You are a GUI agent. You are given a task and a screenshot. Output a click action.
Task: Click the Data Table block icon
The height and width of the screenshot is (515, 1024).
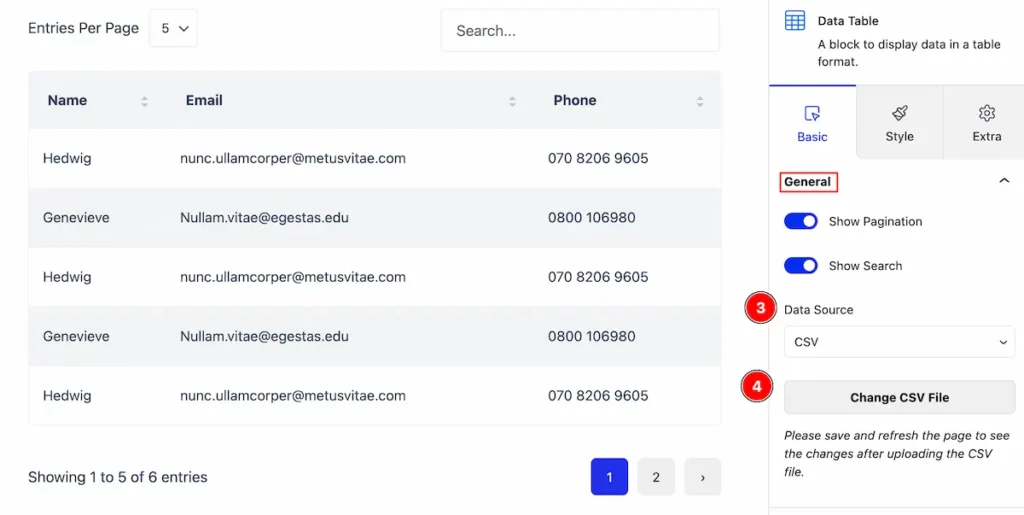click(795, 21)
